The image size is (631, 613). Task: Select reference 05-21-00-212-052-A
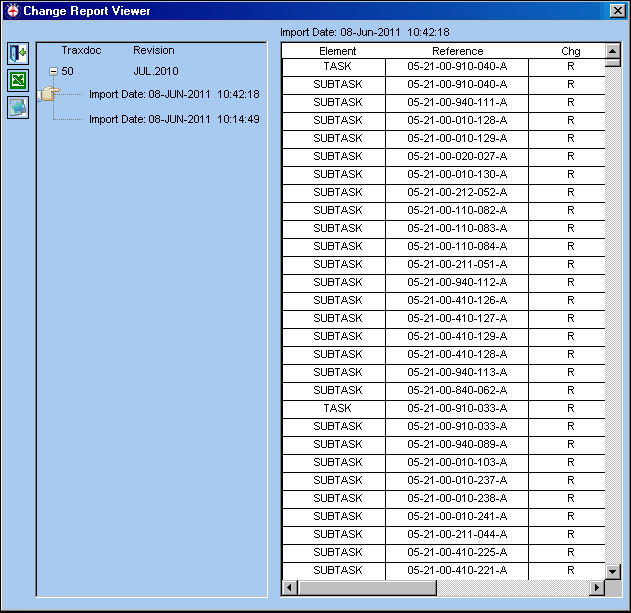457,192
